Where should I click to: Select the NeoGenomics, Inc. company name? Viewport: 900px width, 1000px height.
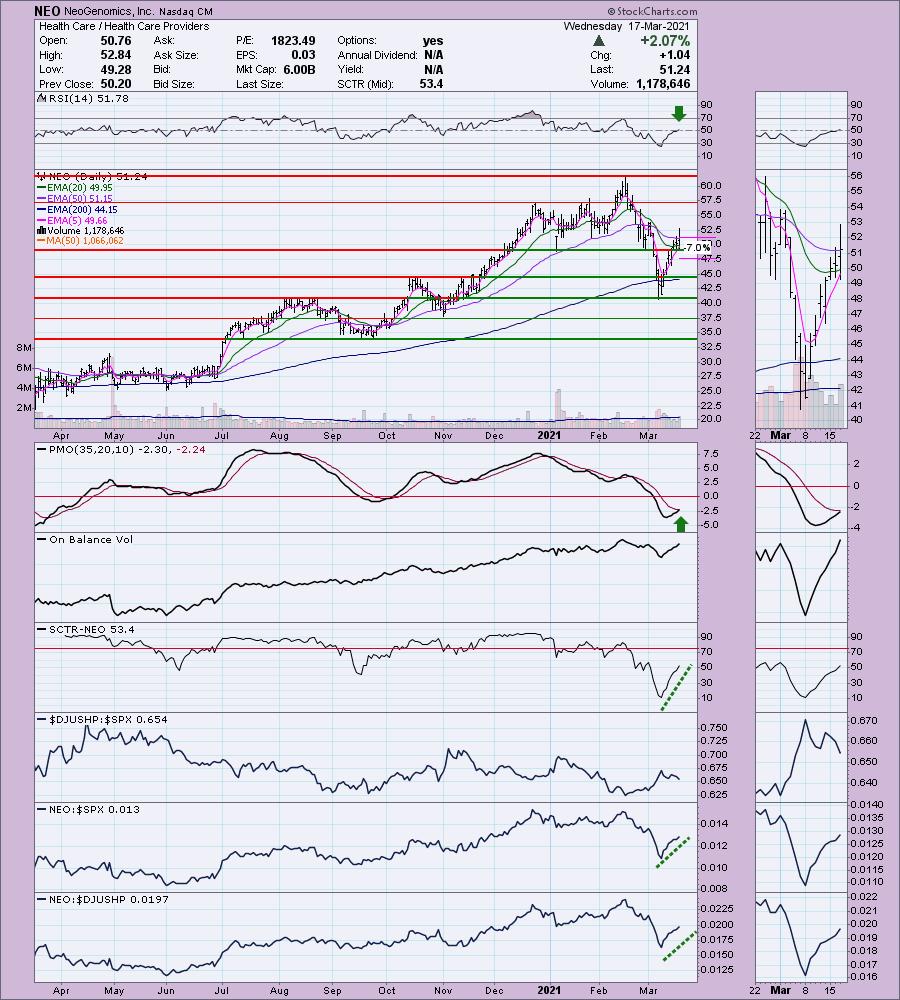109,11
